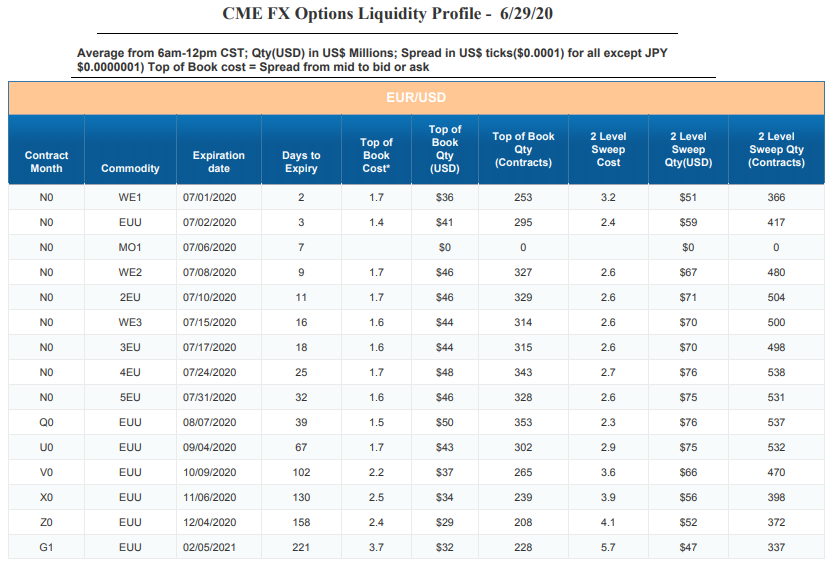Screen dimensions: 837x572
Task: Select the Commodity column header
Action: [130, 168]
